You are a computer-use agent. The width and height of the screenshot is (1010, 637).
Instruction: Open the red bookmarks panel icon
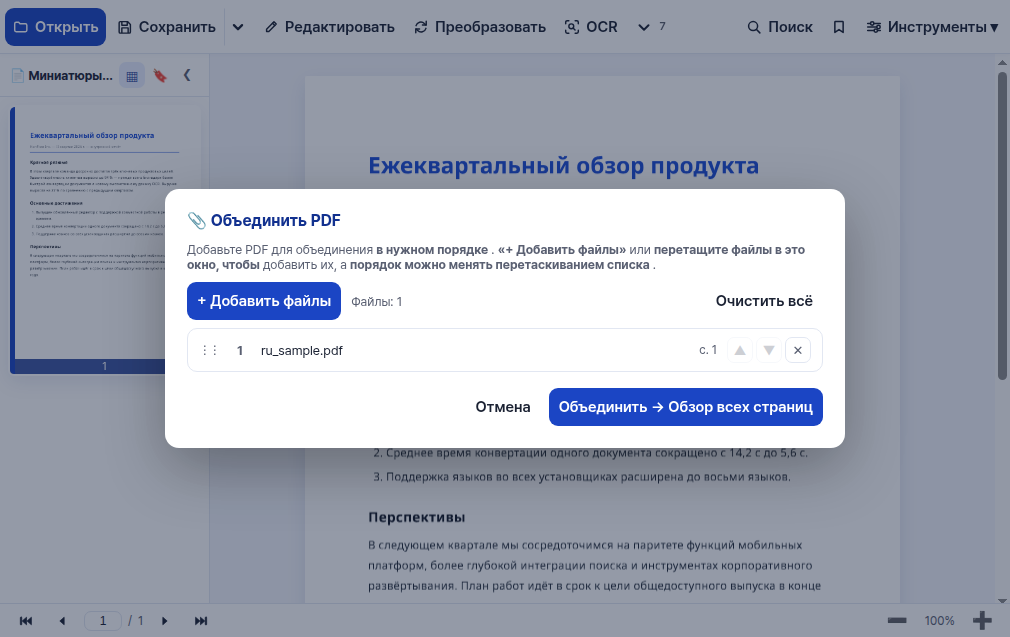[160, 76]
